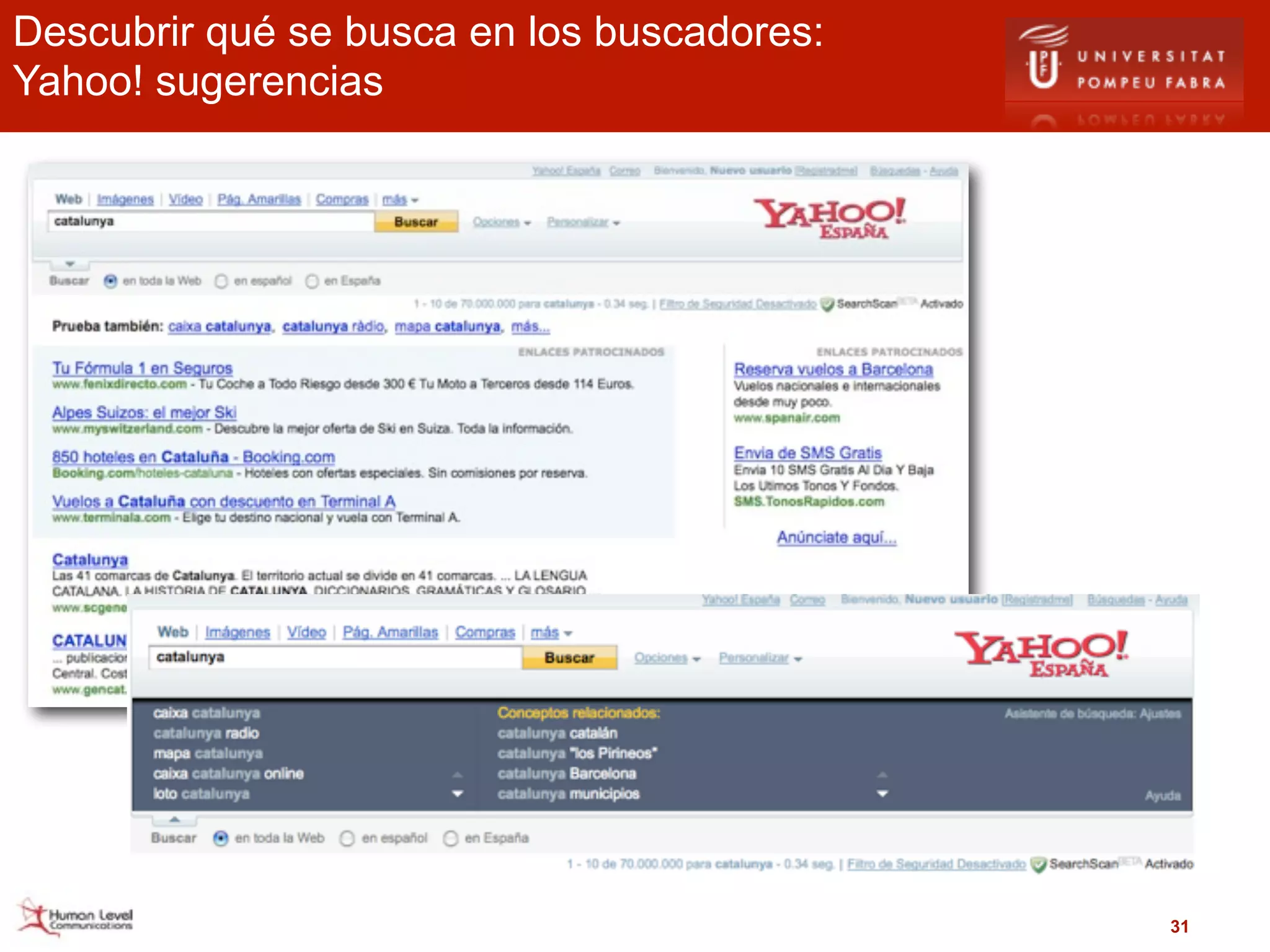This screenshot has width=1270, height=952.
Task: Click the search field in upper window
Action: [211, 222]
